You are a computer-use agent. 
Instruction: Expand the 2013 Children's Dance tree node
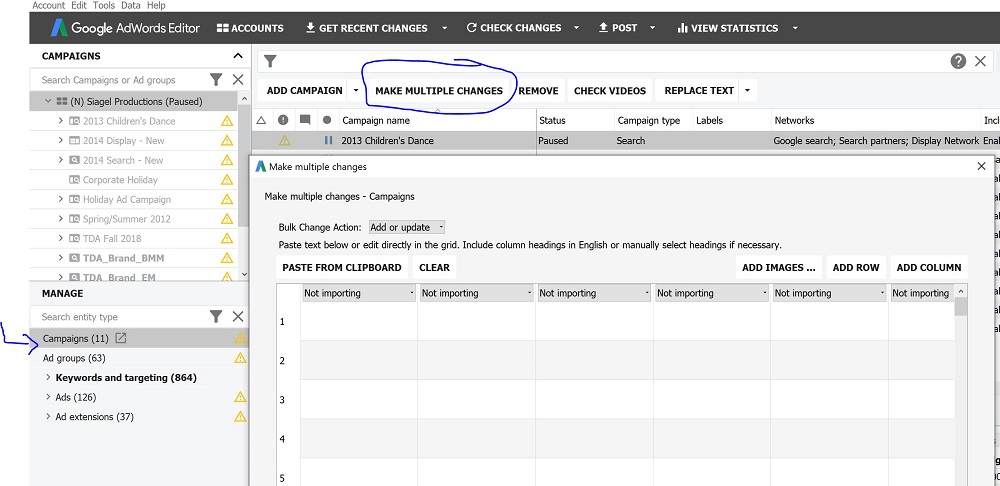point(61,121)
